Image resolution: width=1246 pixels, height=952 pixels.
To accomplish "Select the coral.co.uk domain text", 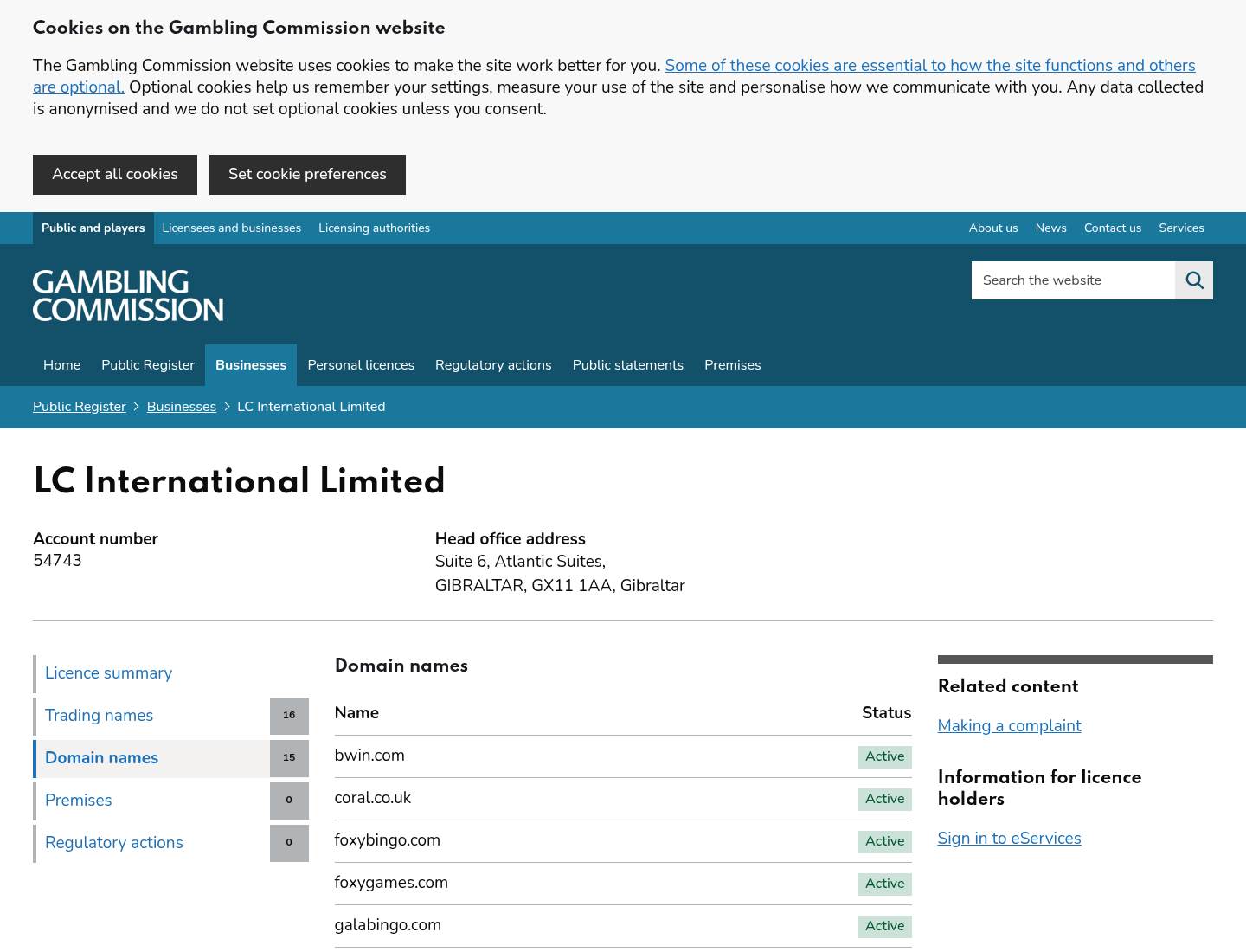I will point(373,798).
